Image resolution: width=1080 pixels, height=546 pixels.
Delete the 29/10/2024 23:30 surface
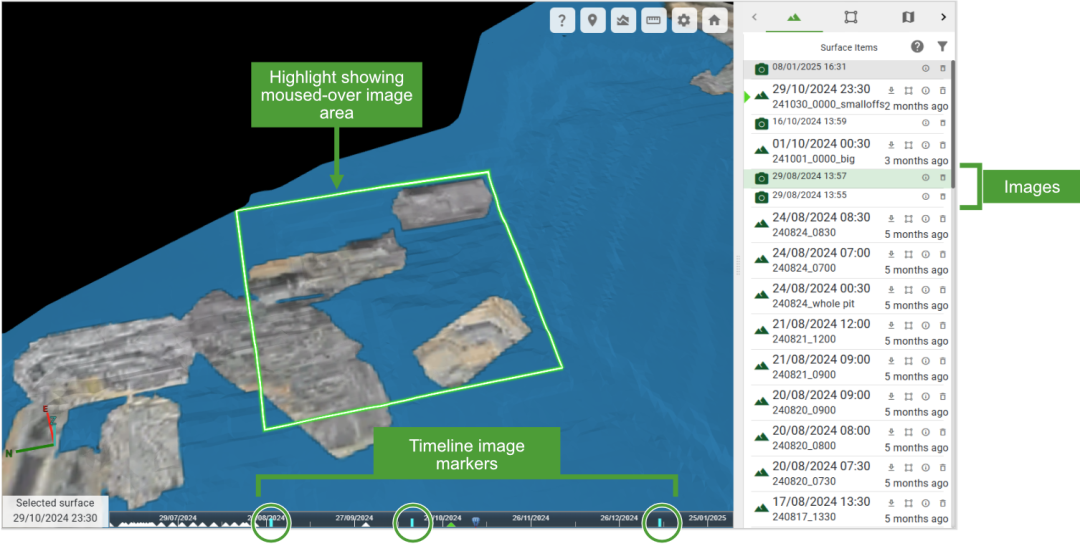943,90
